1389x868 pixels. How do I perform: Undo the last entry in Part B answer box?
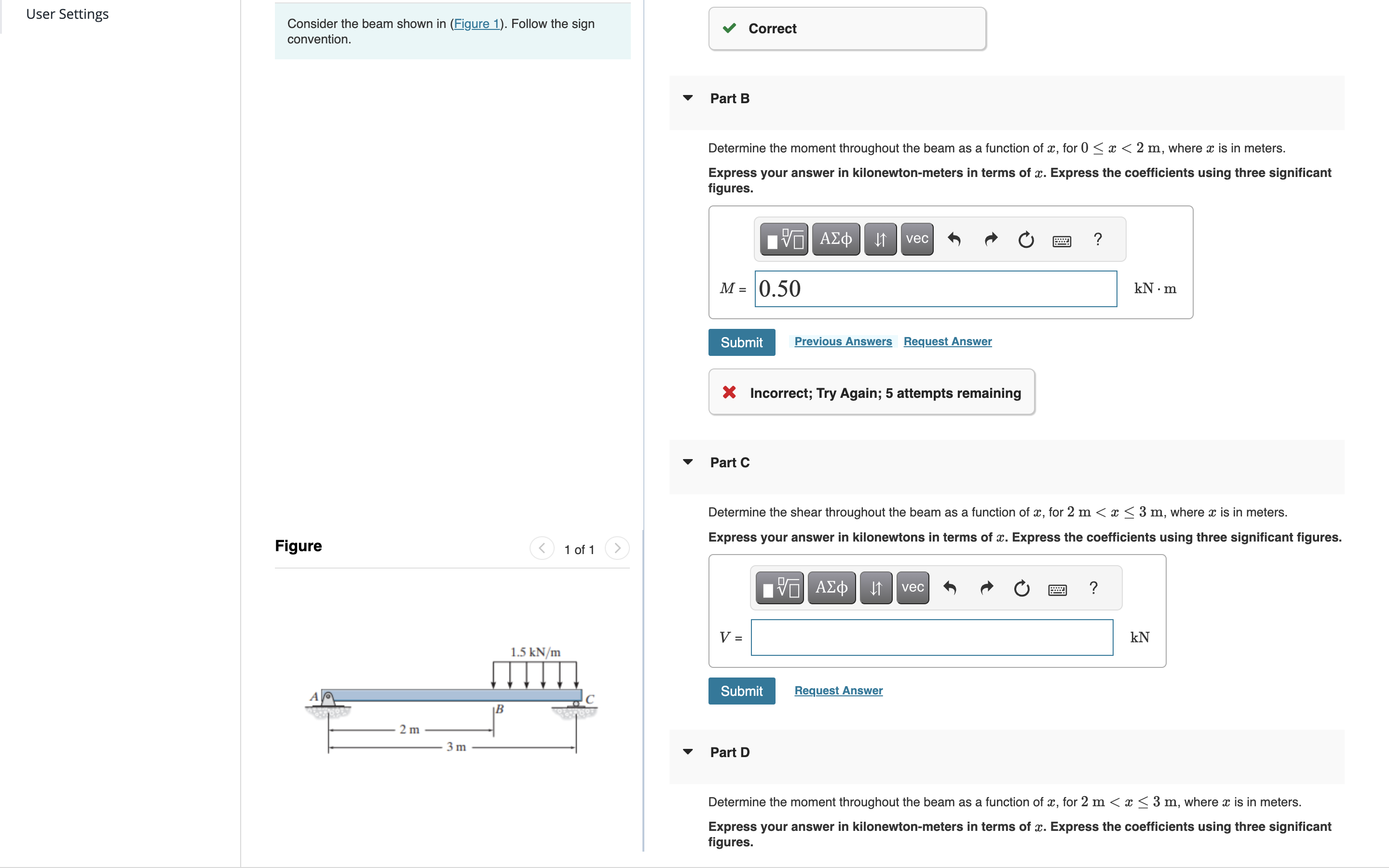click(954, 239)
